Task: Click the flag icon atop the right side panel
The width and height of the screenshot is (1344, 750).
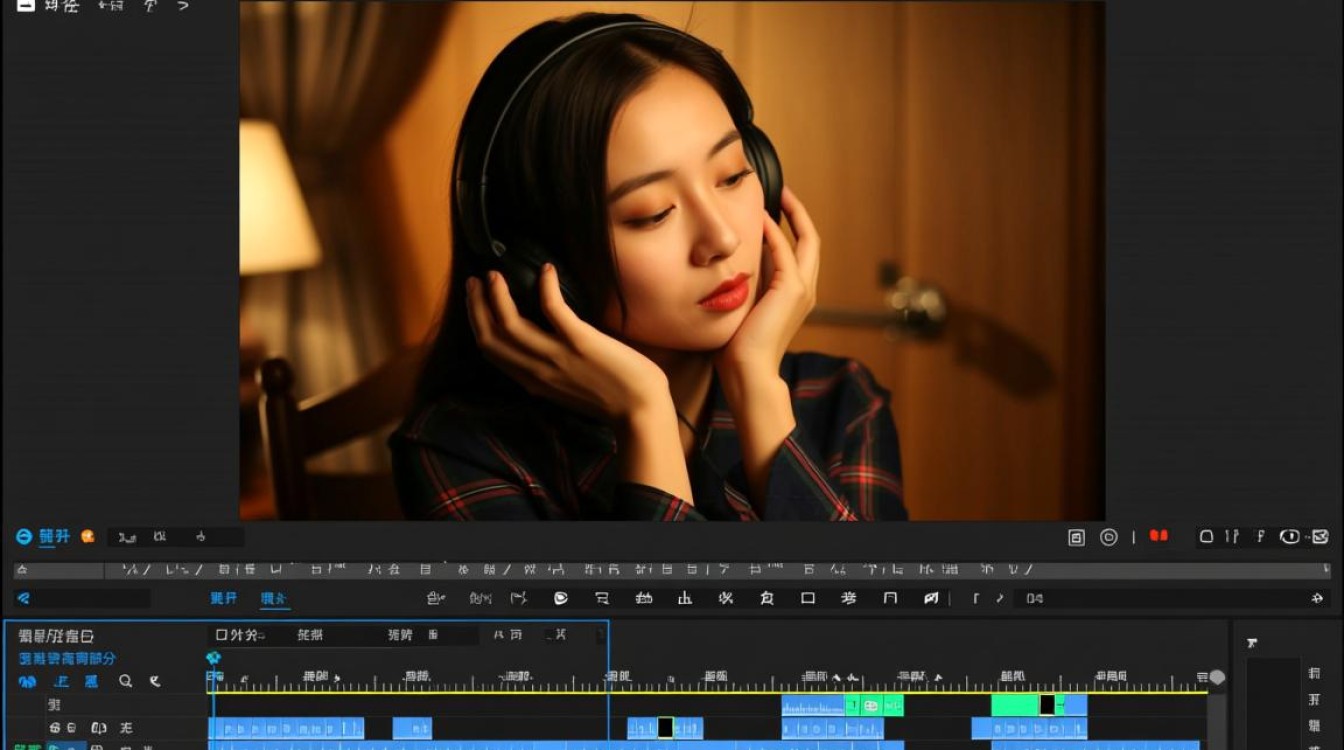Action: coord(1251,643)
